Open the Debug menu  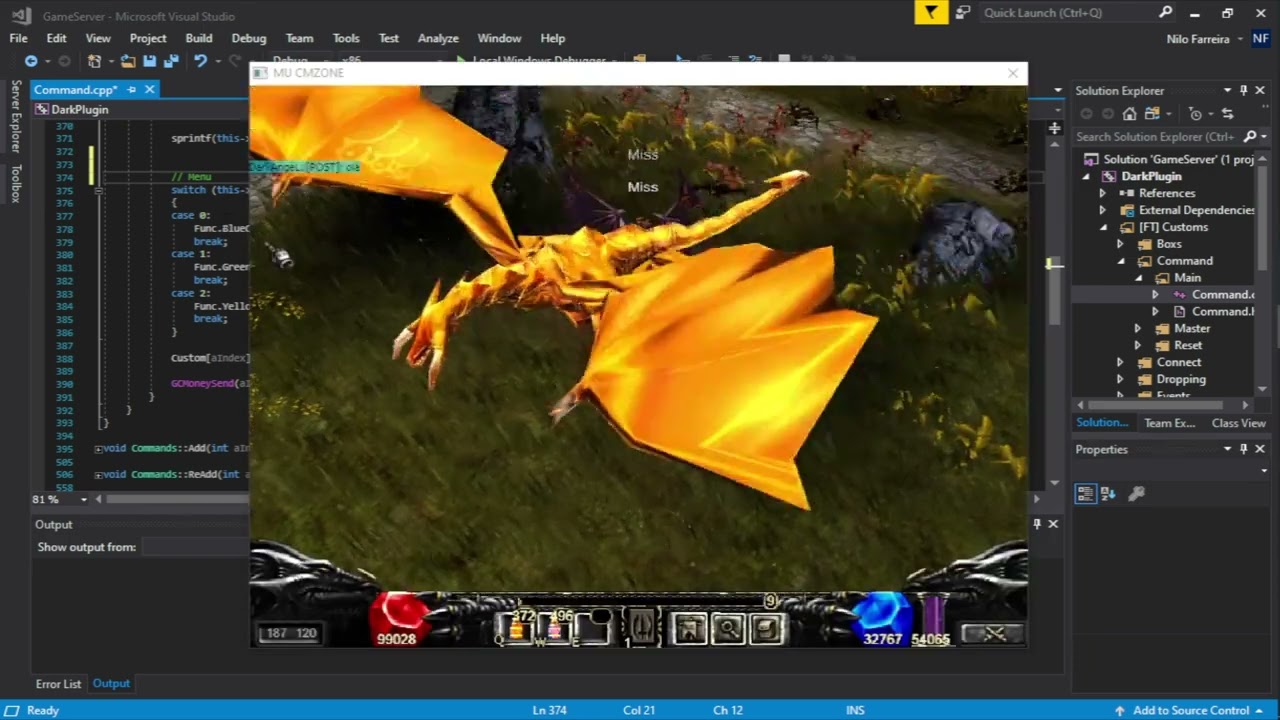pos(249,38)
